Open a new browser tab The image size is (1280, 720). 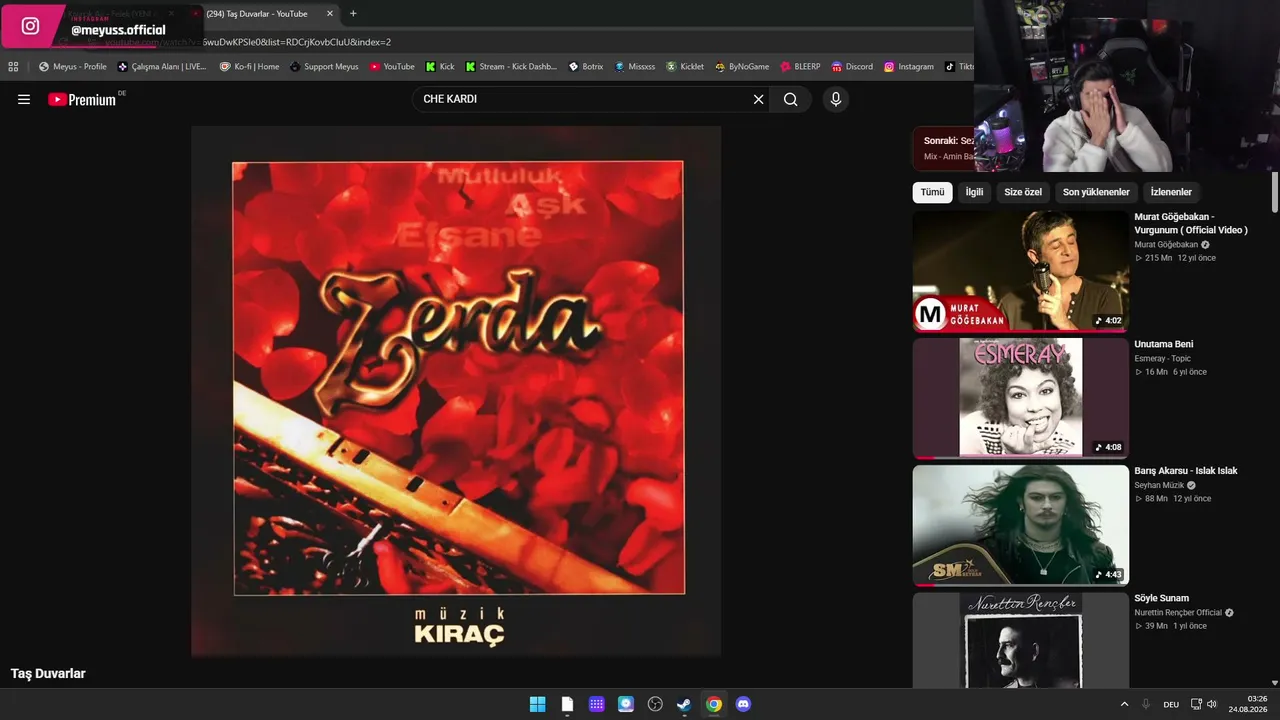(353, 14)
